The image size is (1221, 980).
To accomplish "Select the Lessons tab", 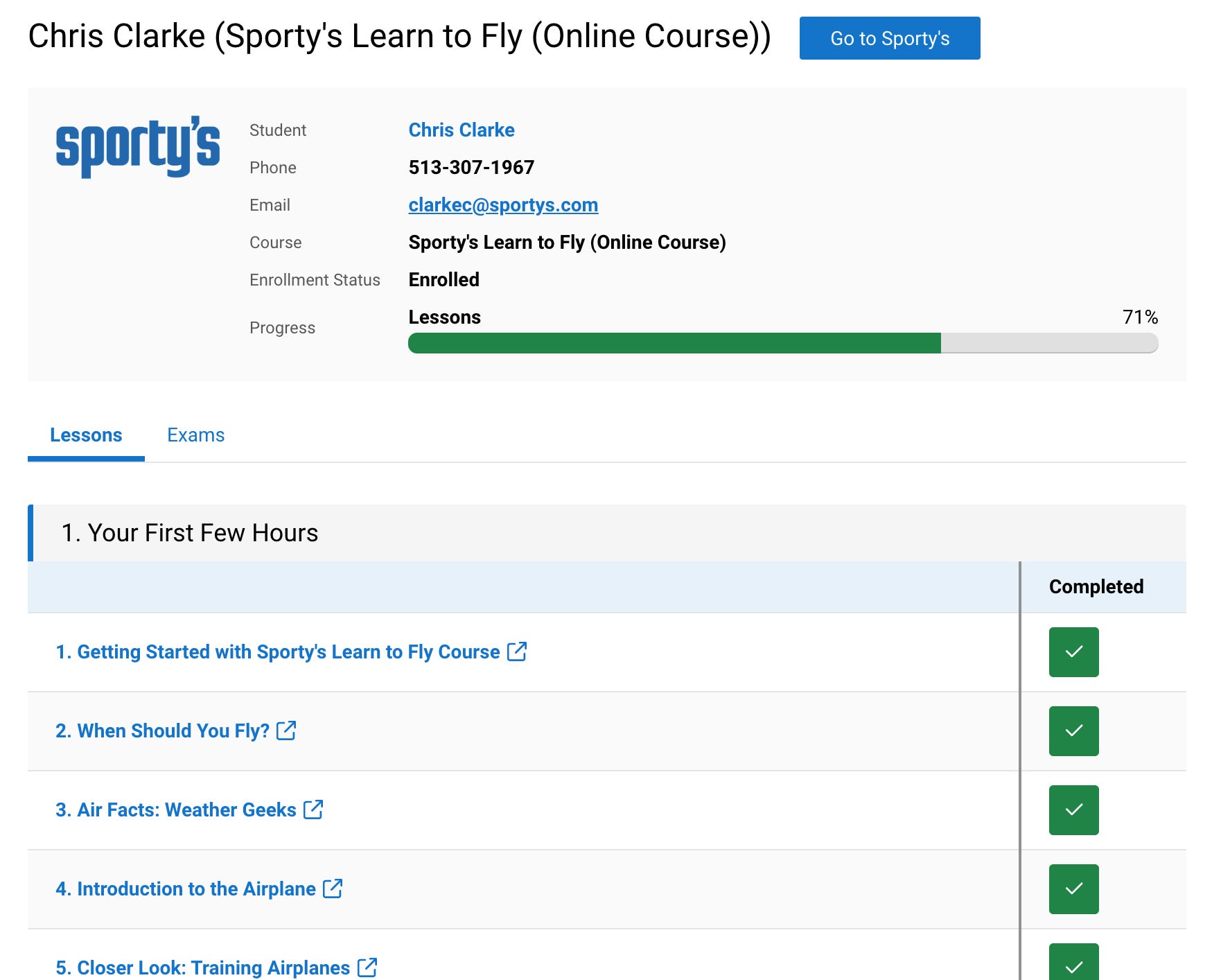I will [x=86, y=435].
